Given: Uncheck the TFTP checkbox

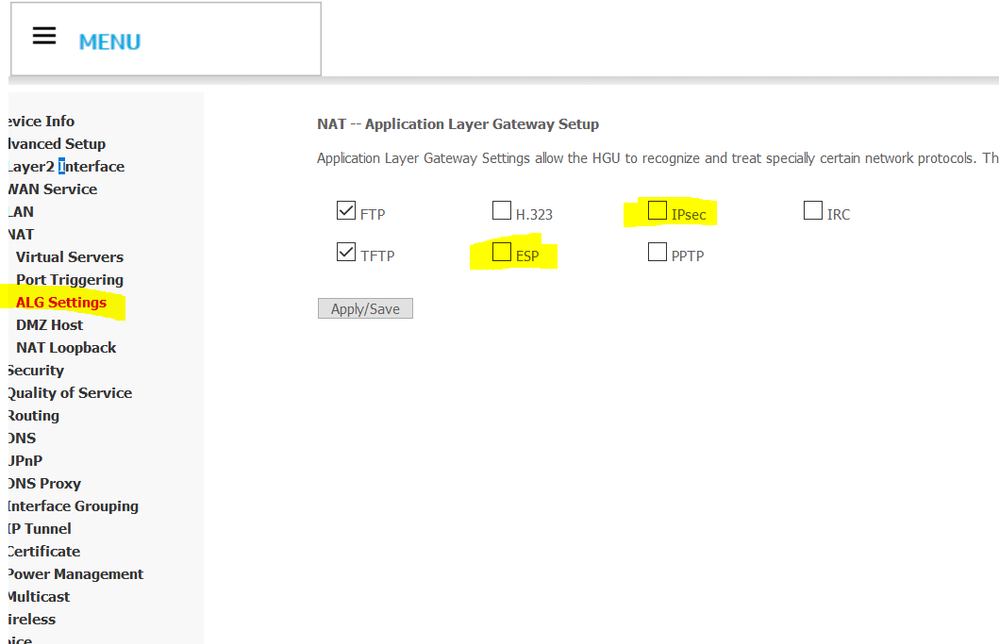Looking at the screenshot, I should 346,253.
